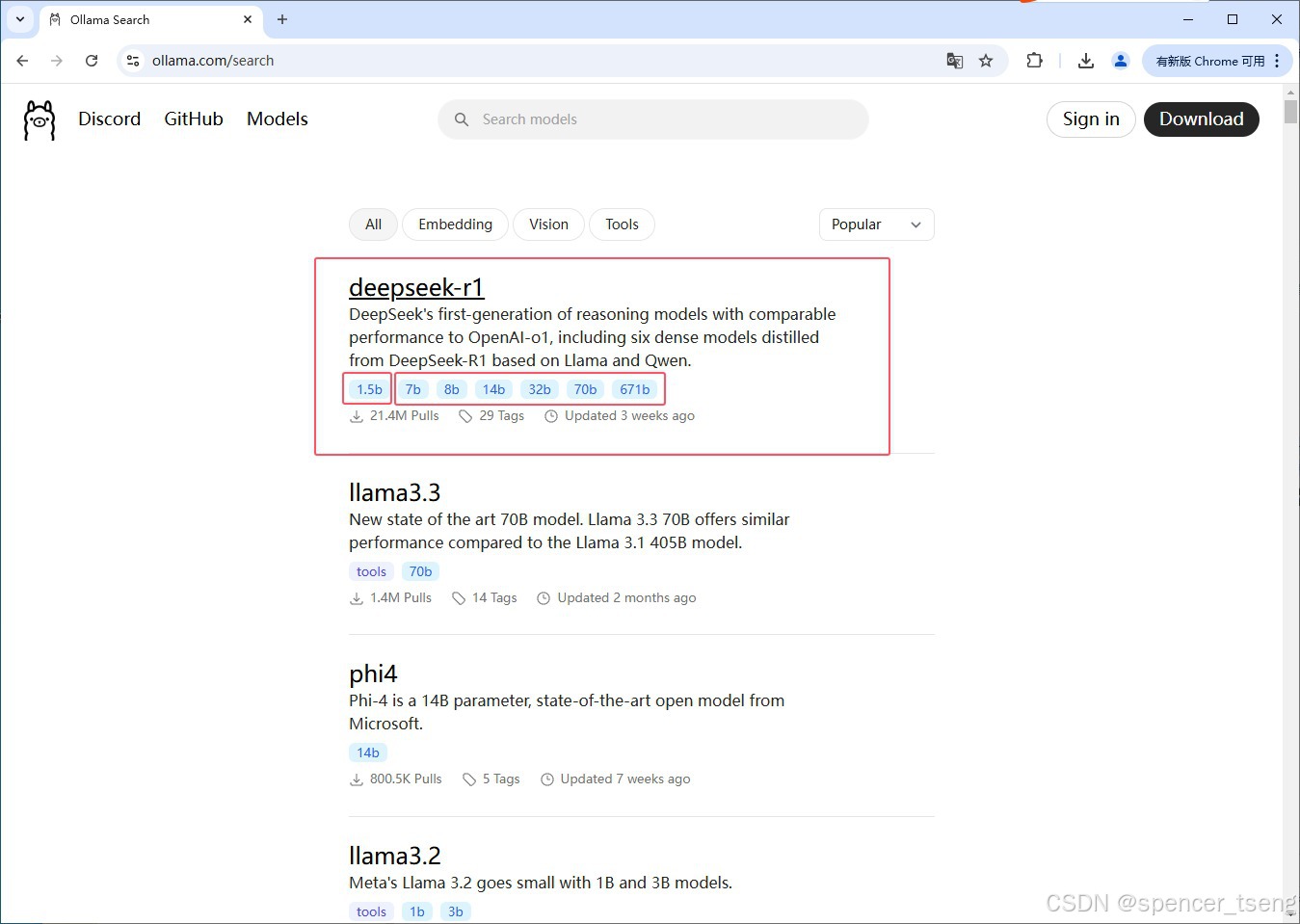This screenshot has height=924, width=1300.
Task: Close the Ollama Search tab
Action: 248,19
